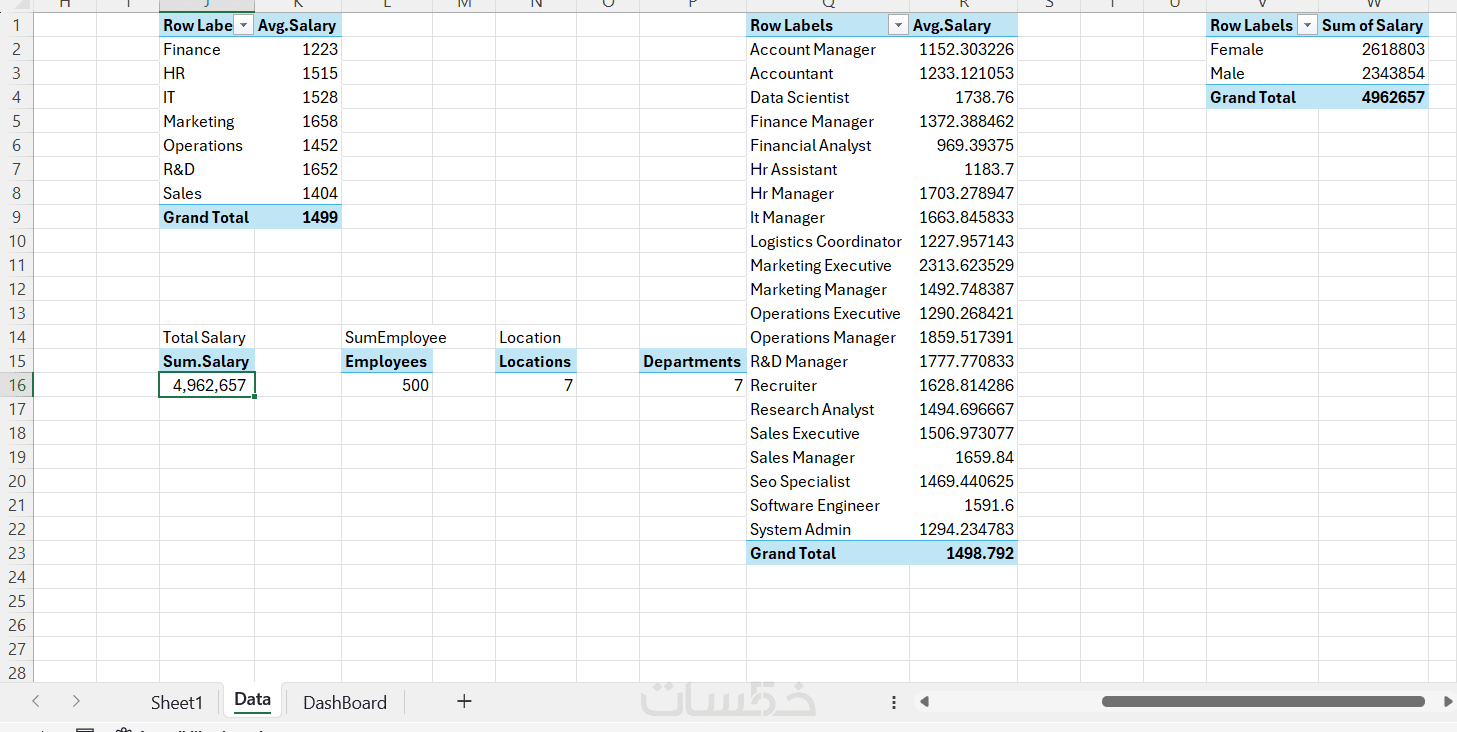
Task: Add a new sheet with the plus icon
Action: [464, 701]
